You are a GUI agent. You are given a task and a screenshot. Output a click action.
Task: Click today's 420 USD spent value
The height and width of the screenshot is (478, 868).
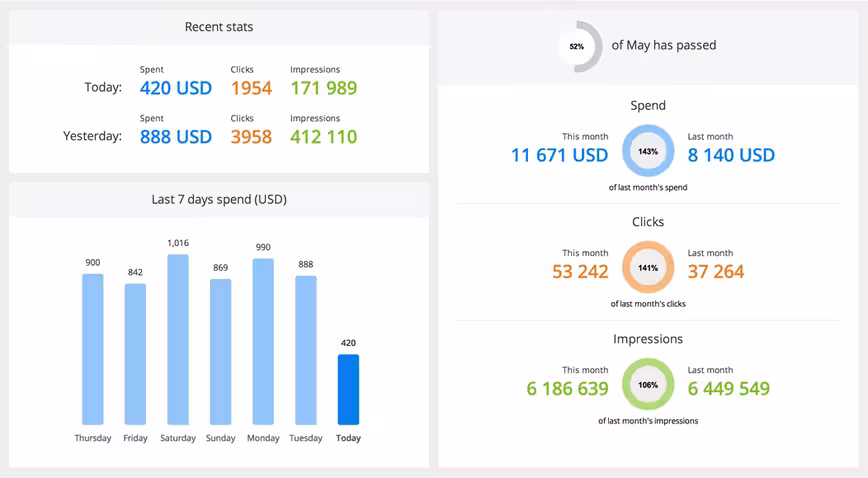175,88
